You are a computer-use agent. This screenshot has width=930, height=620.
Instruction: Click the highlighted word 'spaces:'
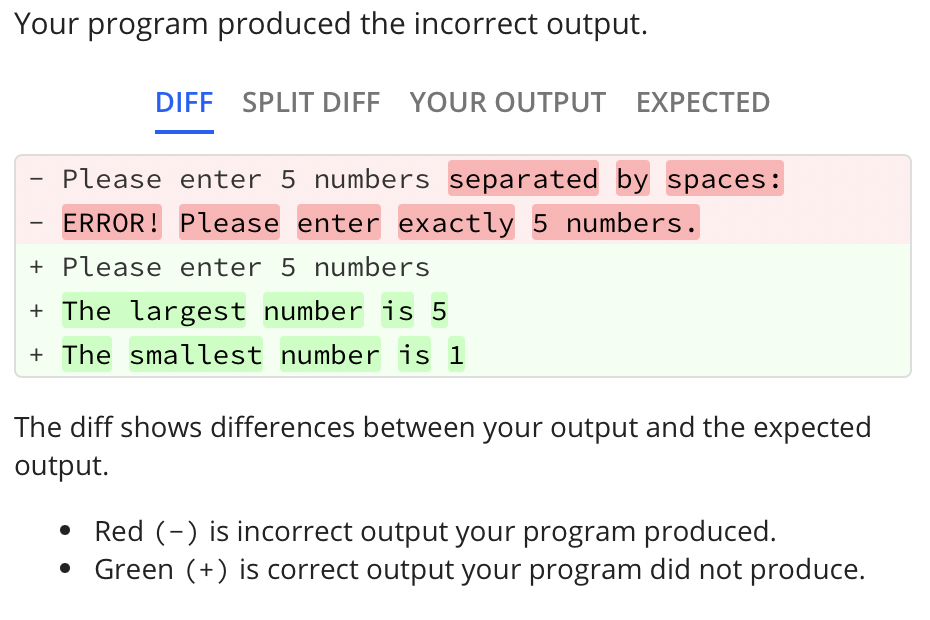point(724,179)
